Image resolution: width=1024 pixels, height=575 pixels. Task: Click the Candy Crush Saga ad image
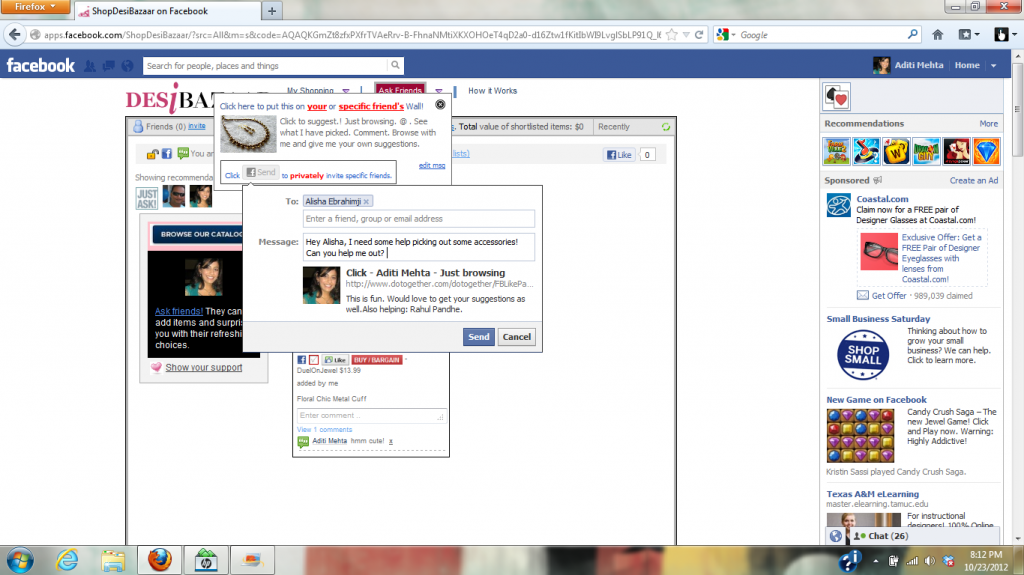point(860,436)
